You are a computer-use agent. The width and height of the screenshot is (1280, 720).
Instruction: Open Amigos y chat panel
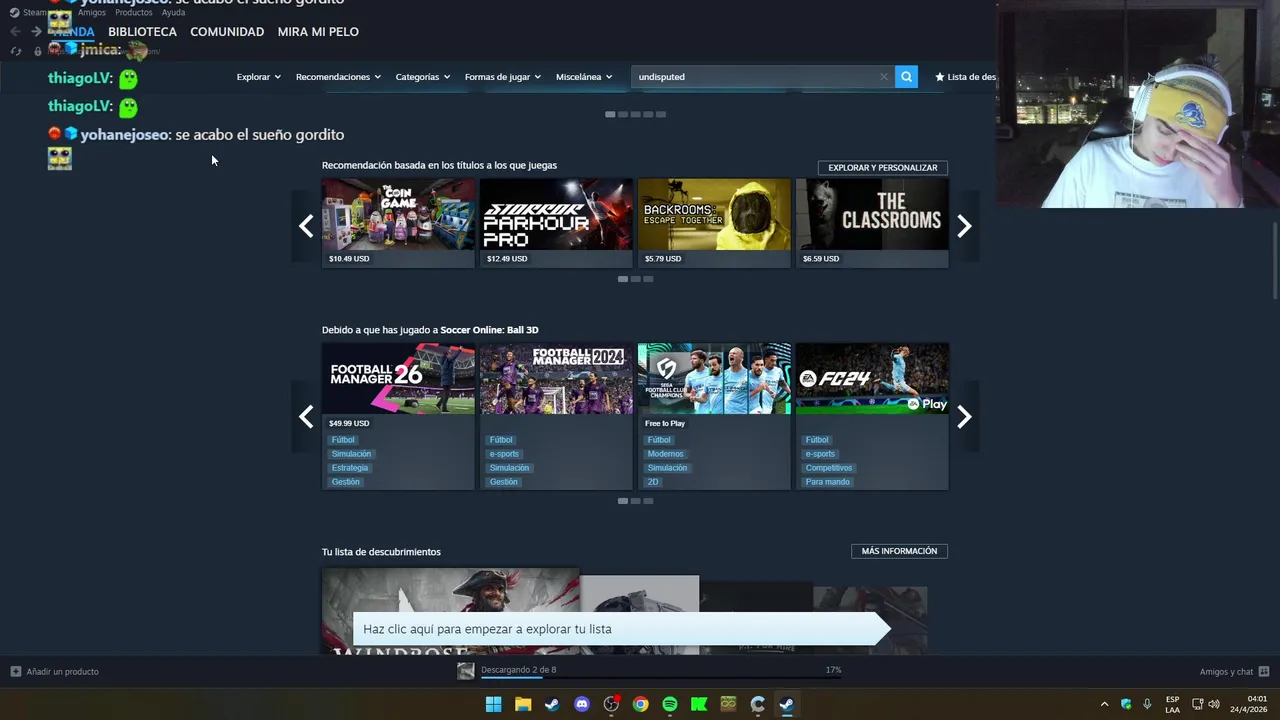pos(1234,672)
